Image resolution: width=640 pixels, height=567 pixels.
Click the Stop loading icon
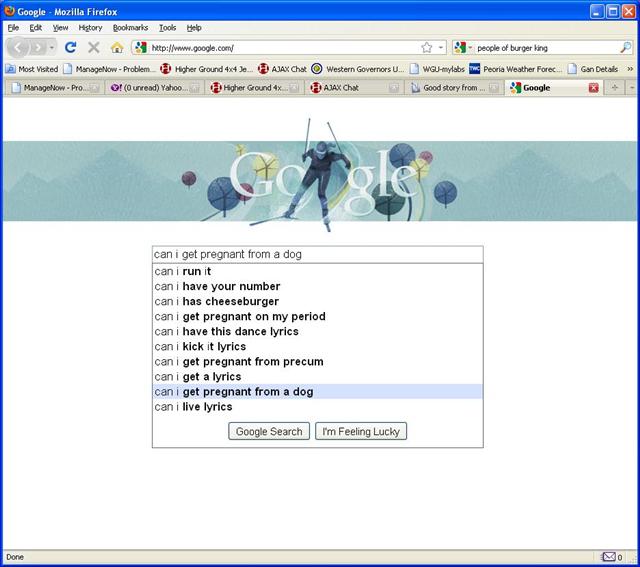[x=94, y=47]
